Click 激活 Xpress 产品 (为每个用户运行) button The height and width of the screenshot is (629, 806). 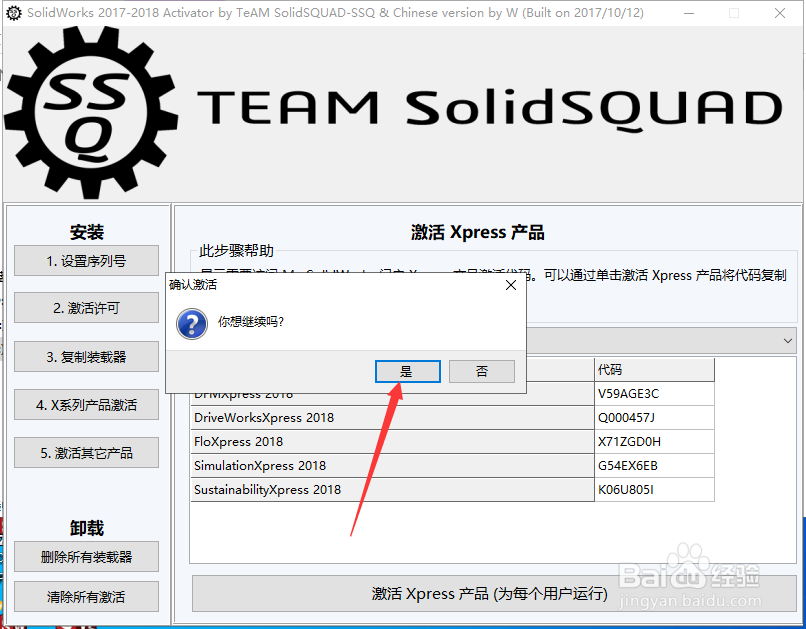point(494,594)
